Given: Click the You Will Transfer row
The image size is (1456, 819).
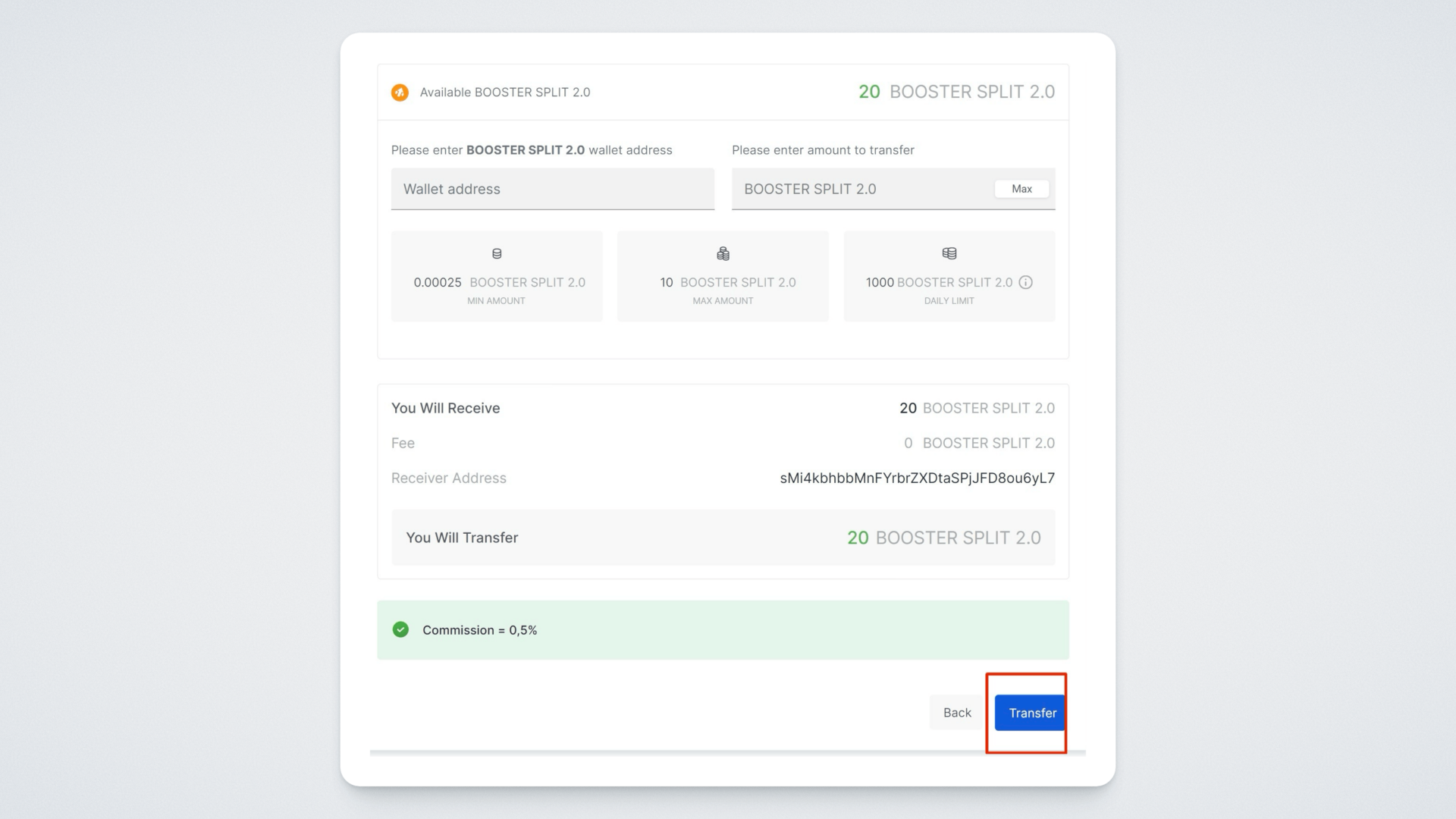Looking at the screenshot, I should click(x=723, y=538).
